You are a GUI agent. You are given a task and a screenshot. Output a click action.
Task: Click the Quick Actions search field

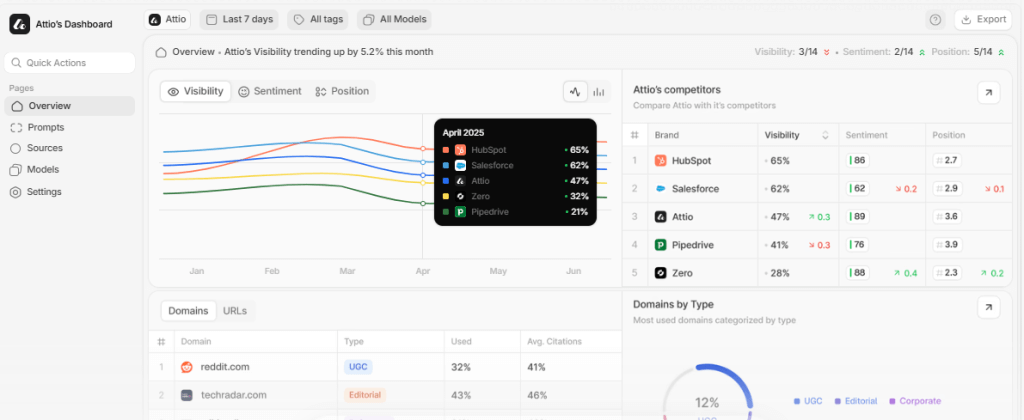click(x=70, y=63)
